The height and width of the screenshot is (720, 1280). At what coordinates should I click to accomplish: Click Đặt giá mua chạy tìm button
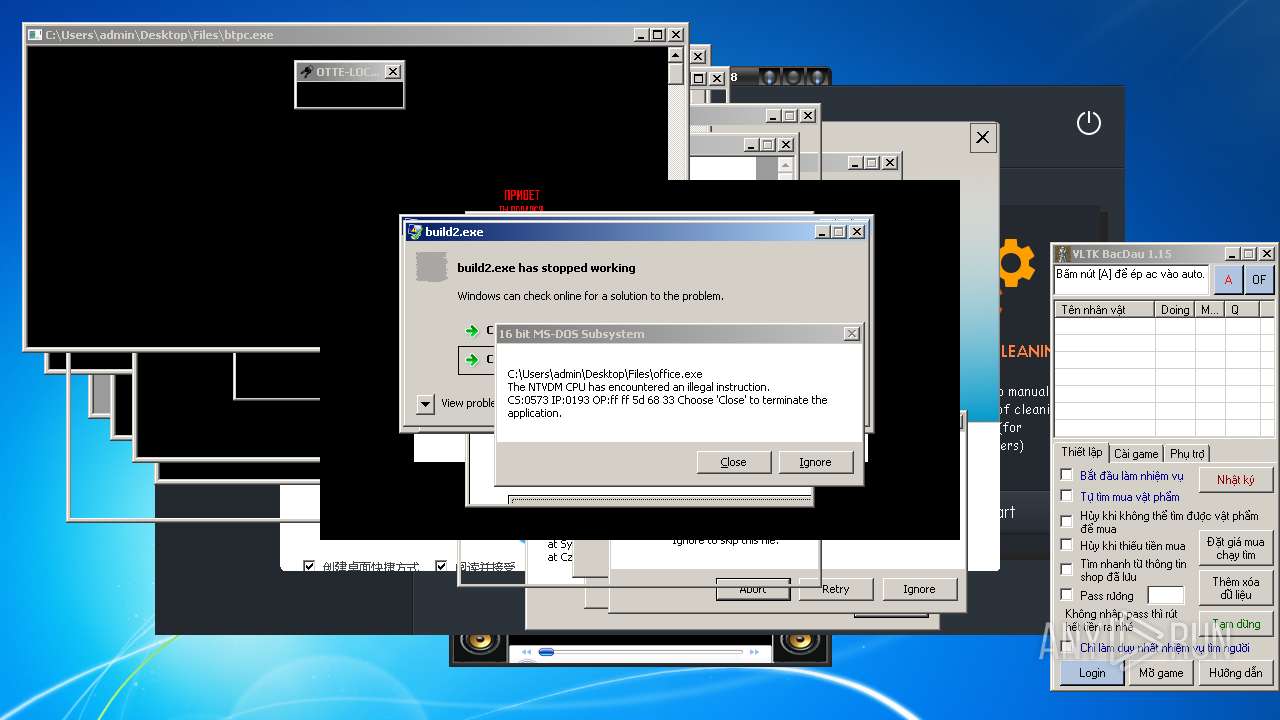click(x=1236, y=548)
